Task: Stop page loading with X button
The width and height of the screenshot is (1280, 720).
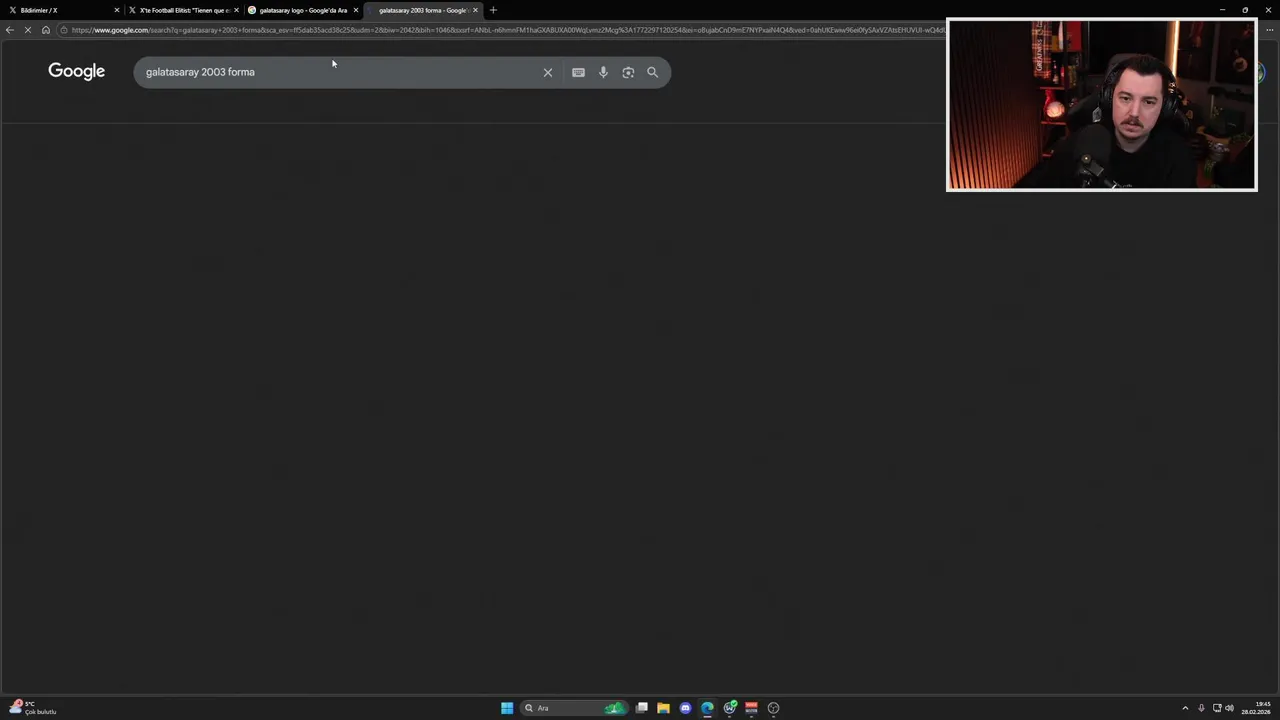Action: [x=28, y=30]
